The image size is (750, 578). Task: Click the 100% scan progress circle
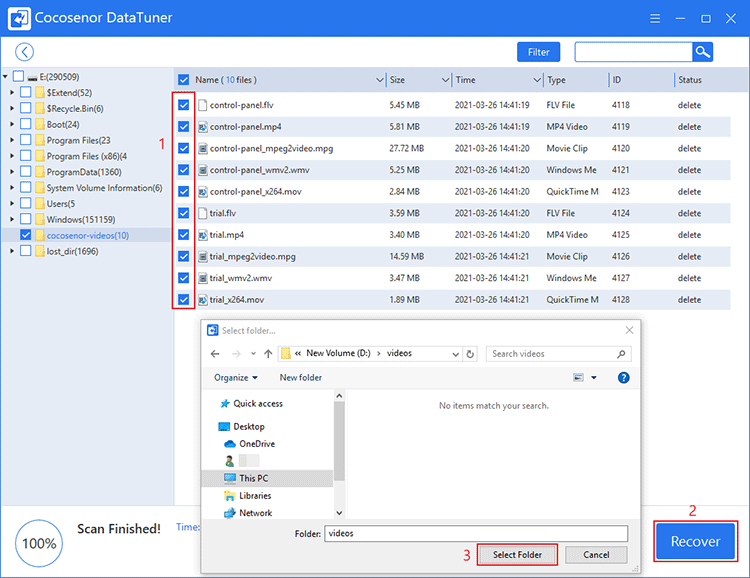39,543
